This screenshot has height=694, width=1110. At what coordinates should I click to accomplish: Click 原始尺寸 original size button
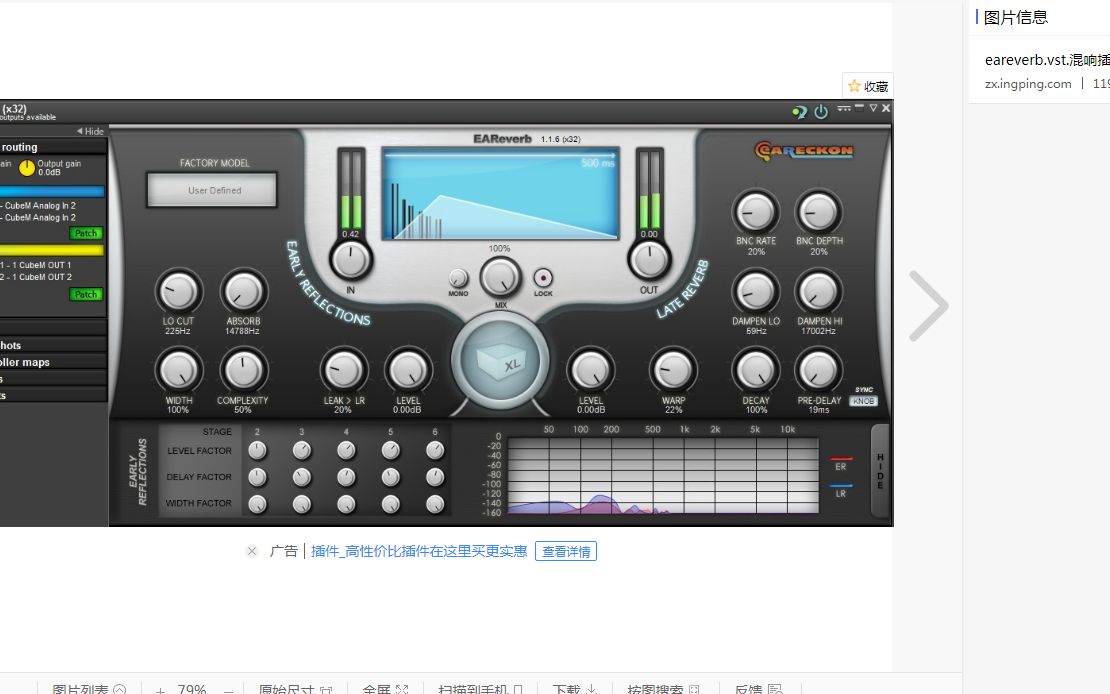click(x=295, y=689)
